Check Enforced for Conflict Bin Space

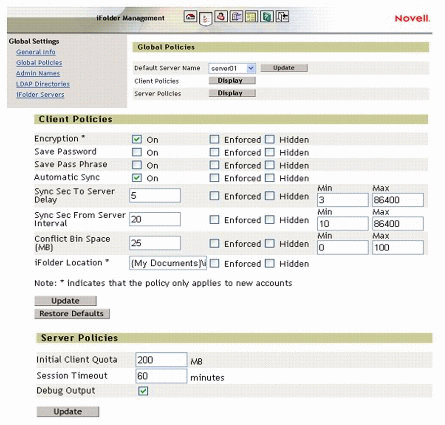coord(214,244)
